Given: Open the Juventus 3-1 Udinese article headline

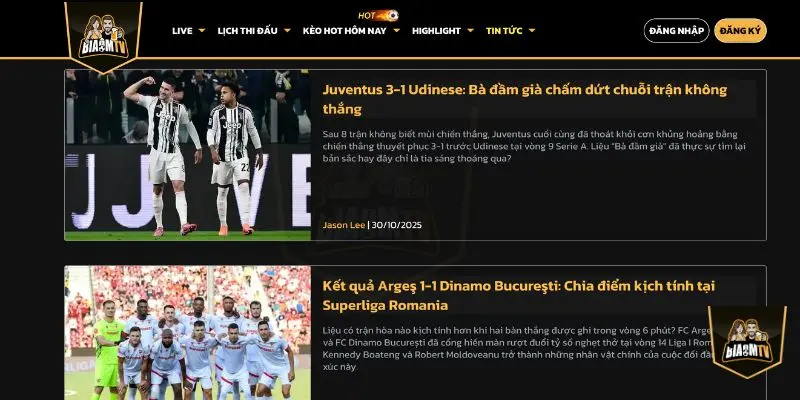Looking at the screenshot, I should pos(524,99).
